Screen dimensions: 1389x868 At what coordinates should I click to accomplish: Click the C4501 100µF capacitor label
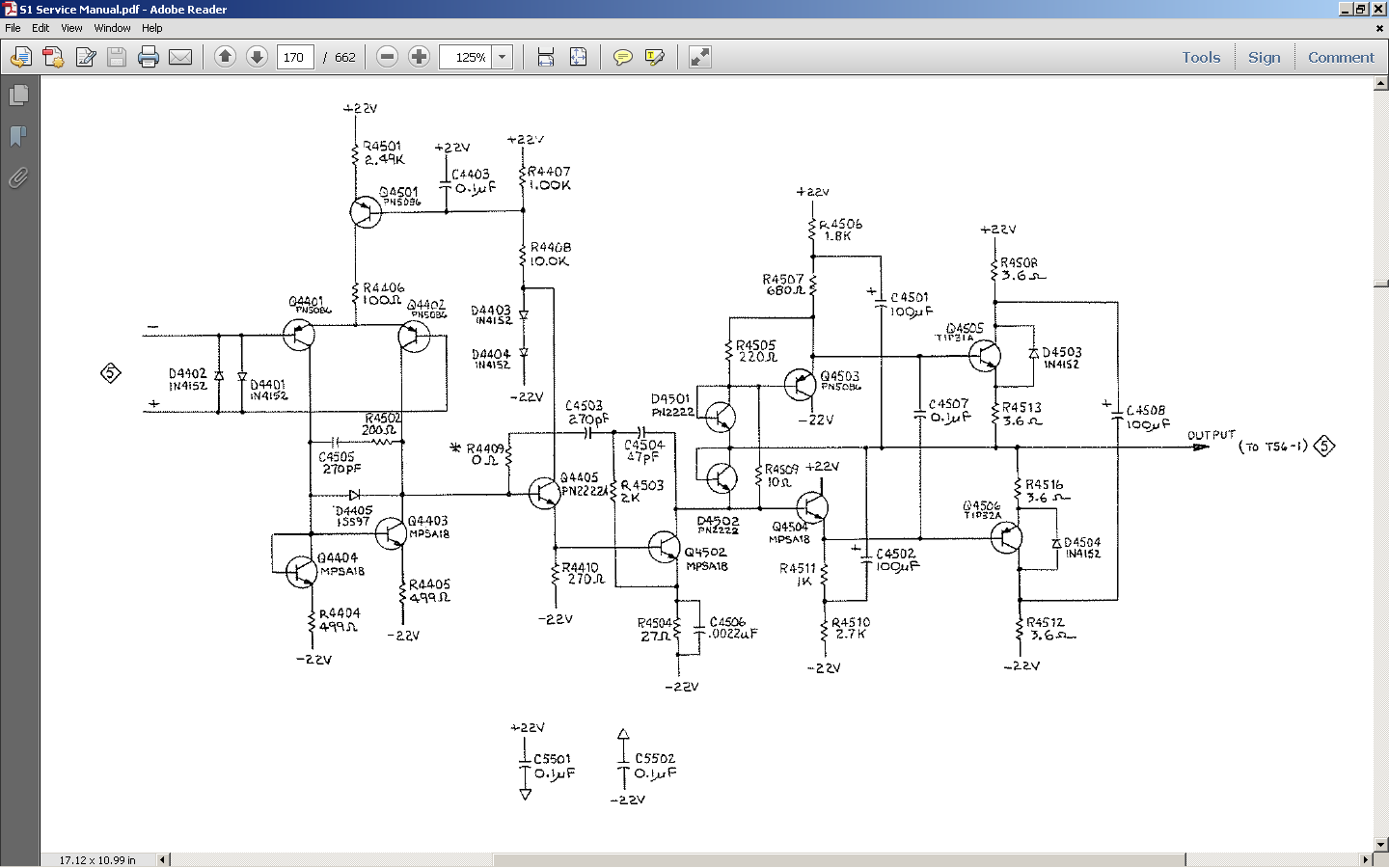point(911,305)
